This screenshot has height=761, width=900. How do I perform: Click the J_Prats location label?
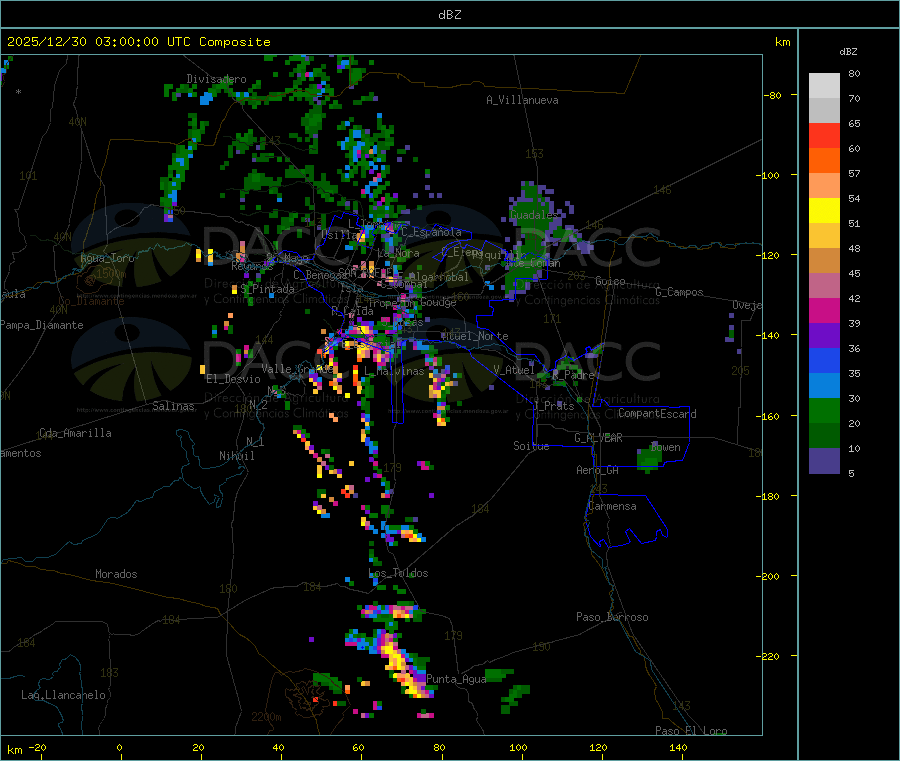[554, 406]
